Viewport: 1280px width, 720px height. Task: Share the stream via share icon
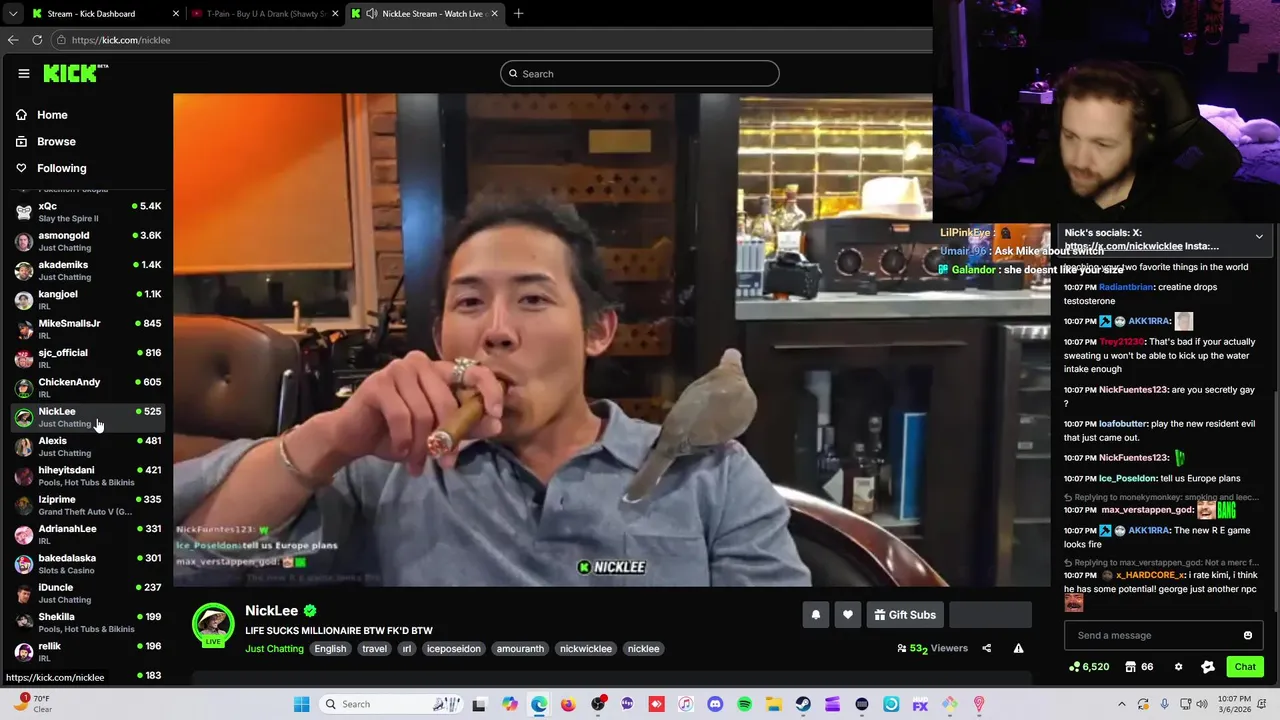coord(986,648)
